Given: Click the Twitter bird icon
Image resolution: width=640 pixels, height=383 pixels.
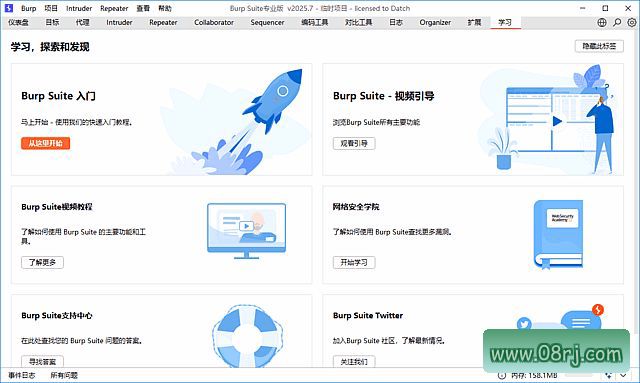Looking at the screenshot, I should point(524,324).
